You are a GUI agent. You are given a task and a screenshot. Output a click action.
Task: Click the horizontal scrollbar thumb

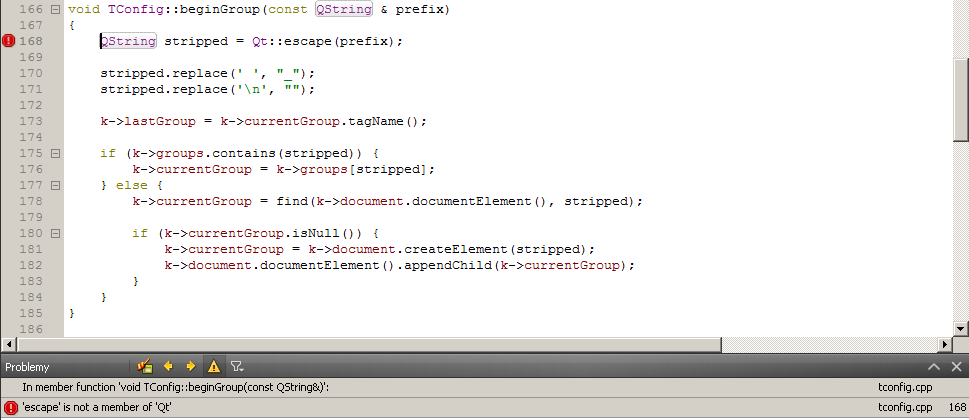(x=369, y=344)
